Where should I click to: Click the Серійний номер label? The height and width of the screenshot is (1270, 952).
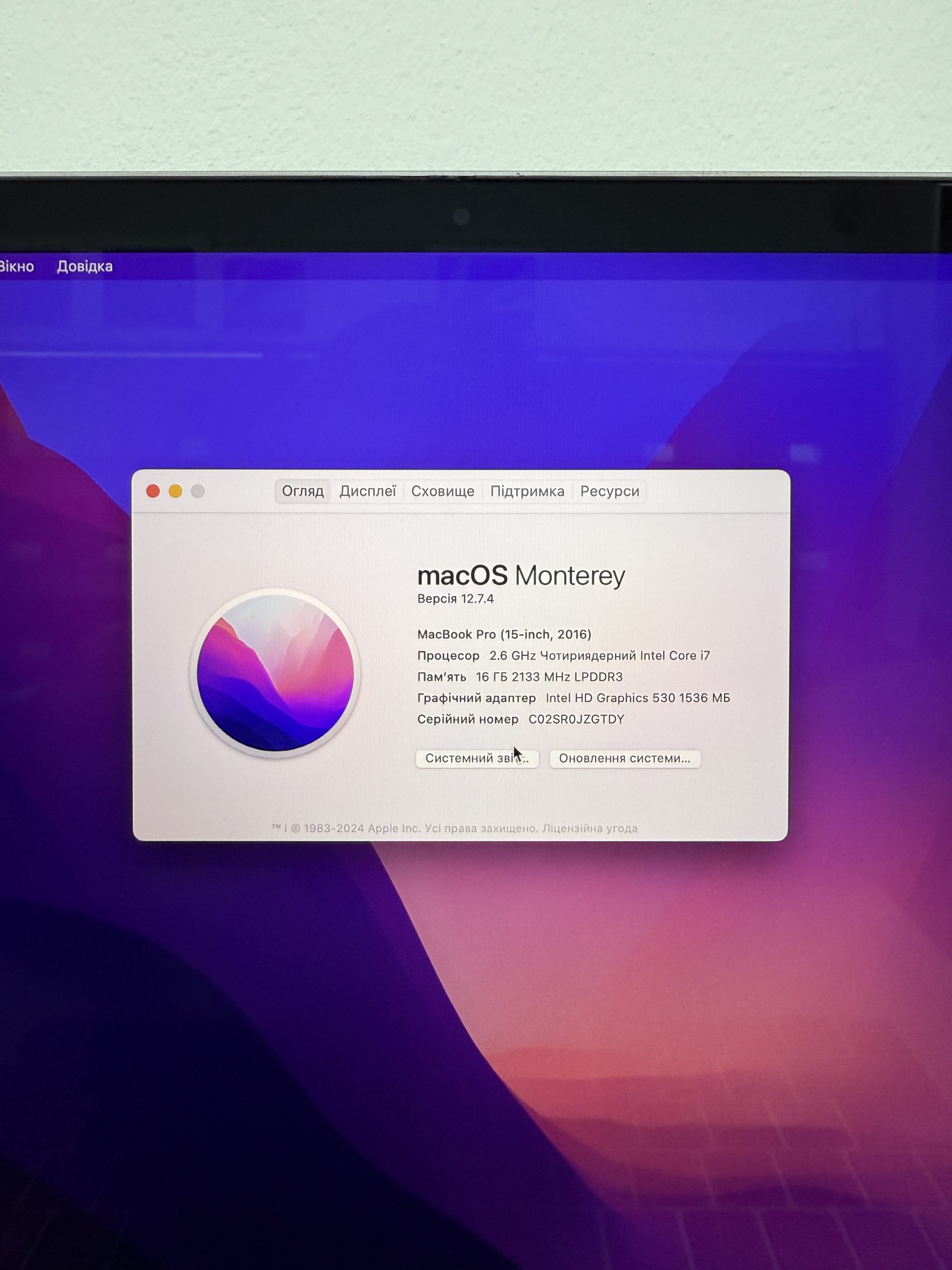(468, 719)
